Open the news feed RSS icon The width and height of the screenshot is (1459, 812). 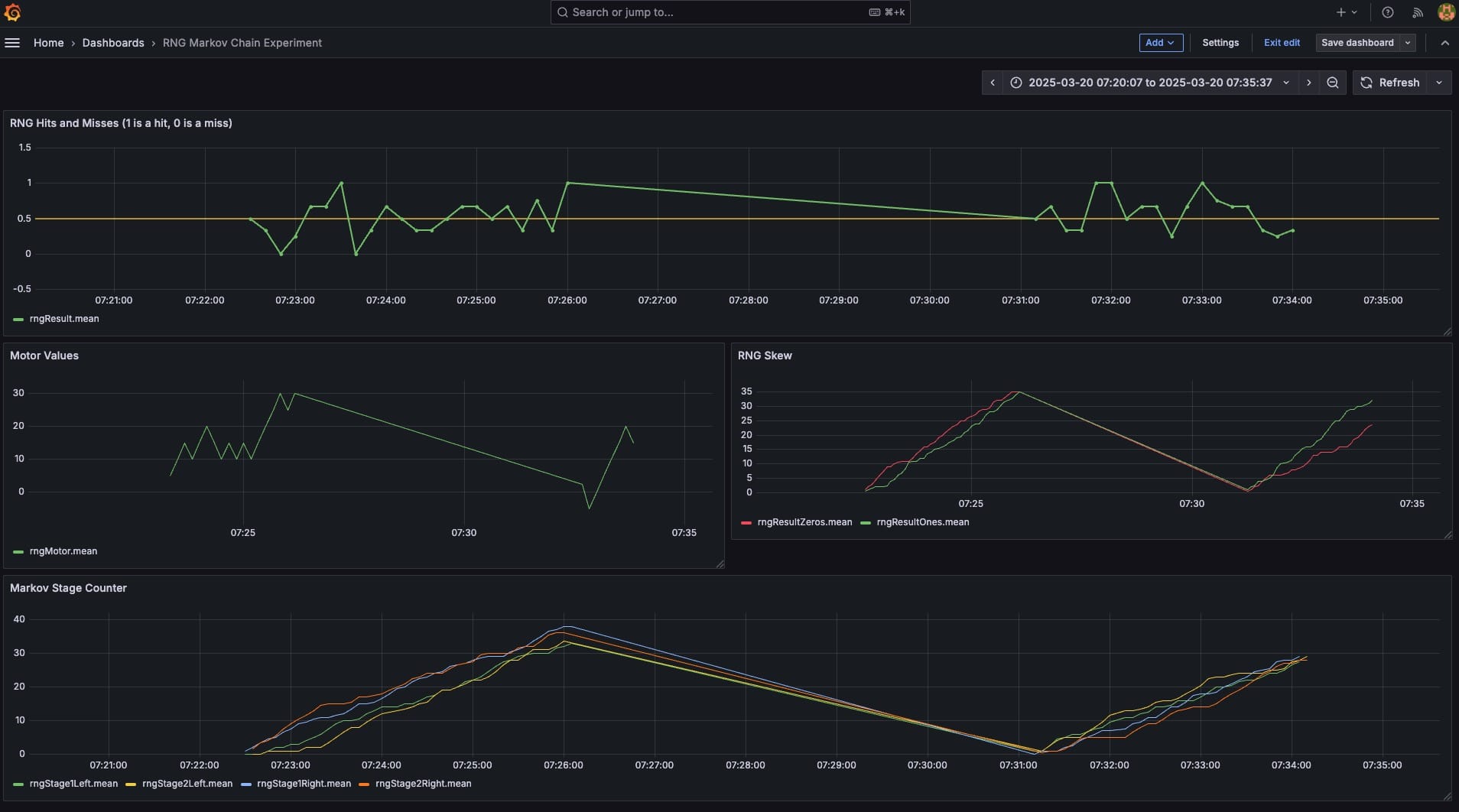point(1417,12)
